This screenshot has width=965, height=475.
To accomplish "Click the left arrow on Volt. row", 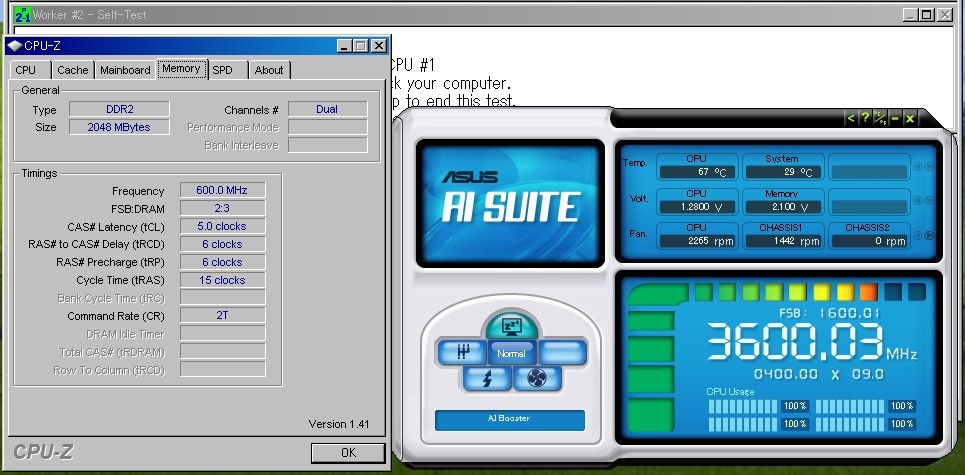I will [x=918, y=201].
